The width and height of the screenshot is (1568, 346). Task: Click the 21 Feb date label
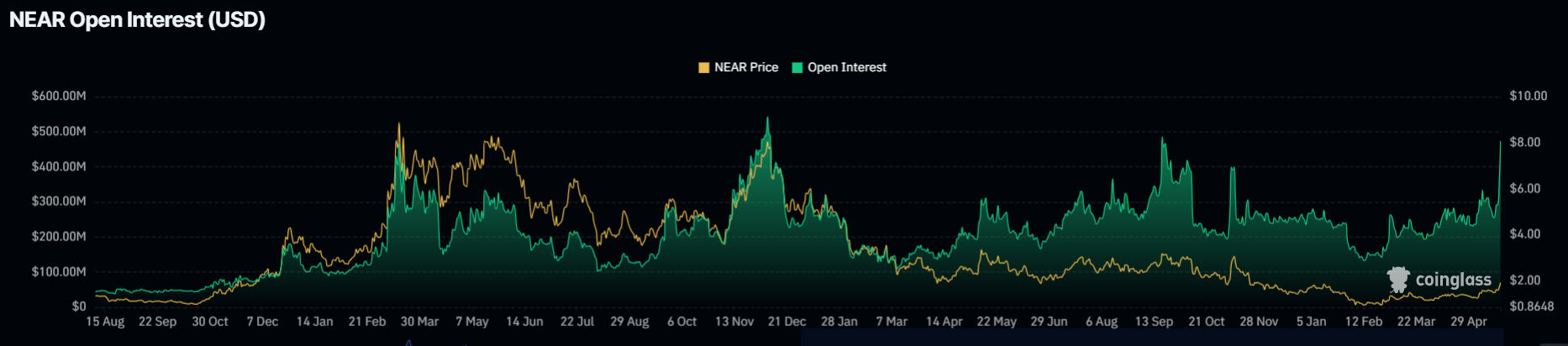[x=367, y=322]
